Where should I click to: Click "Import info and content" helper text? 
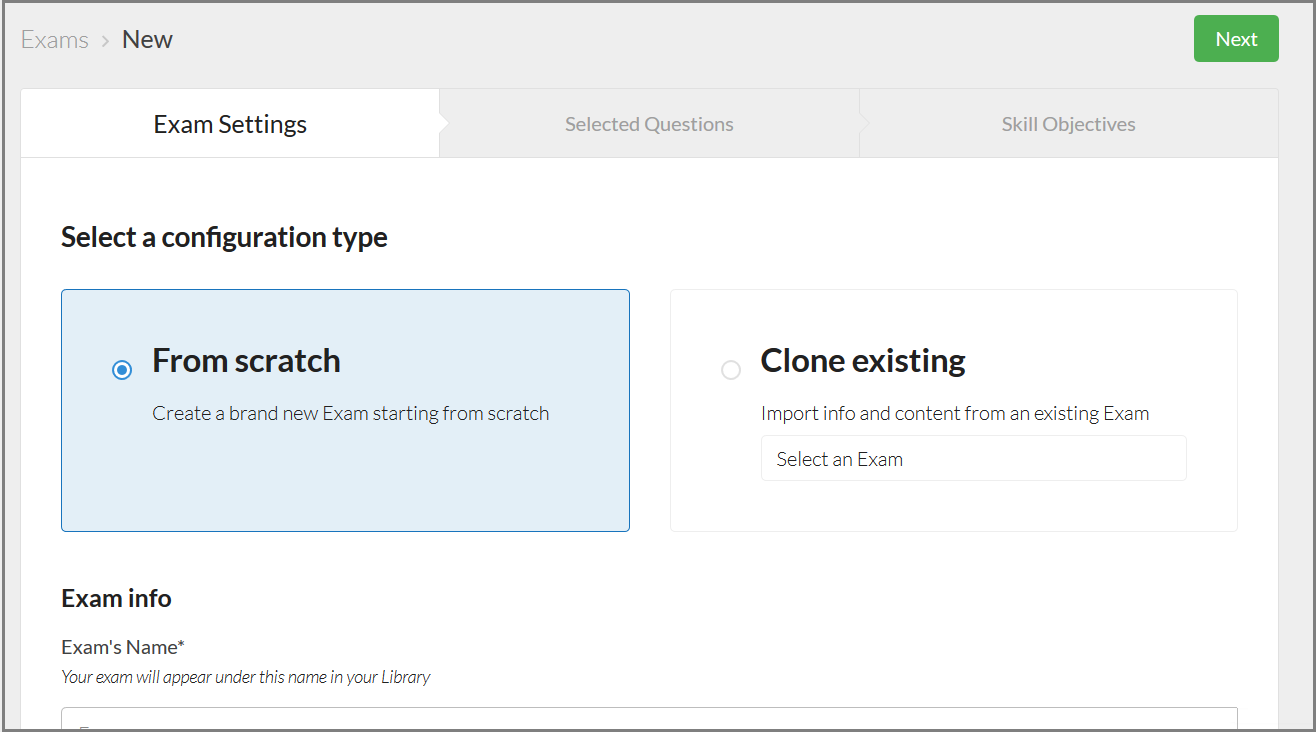(955, 413)
